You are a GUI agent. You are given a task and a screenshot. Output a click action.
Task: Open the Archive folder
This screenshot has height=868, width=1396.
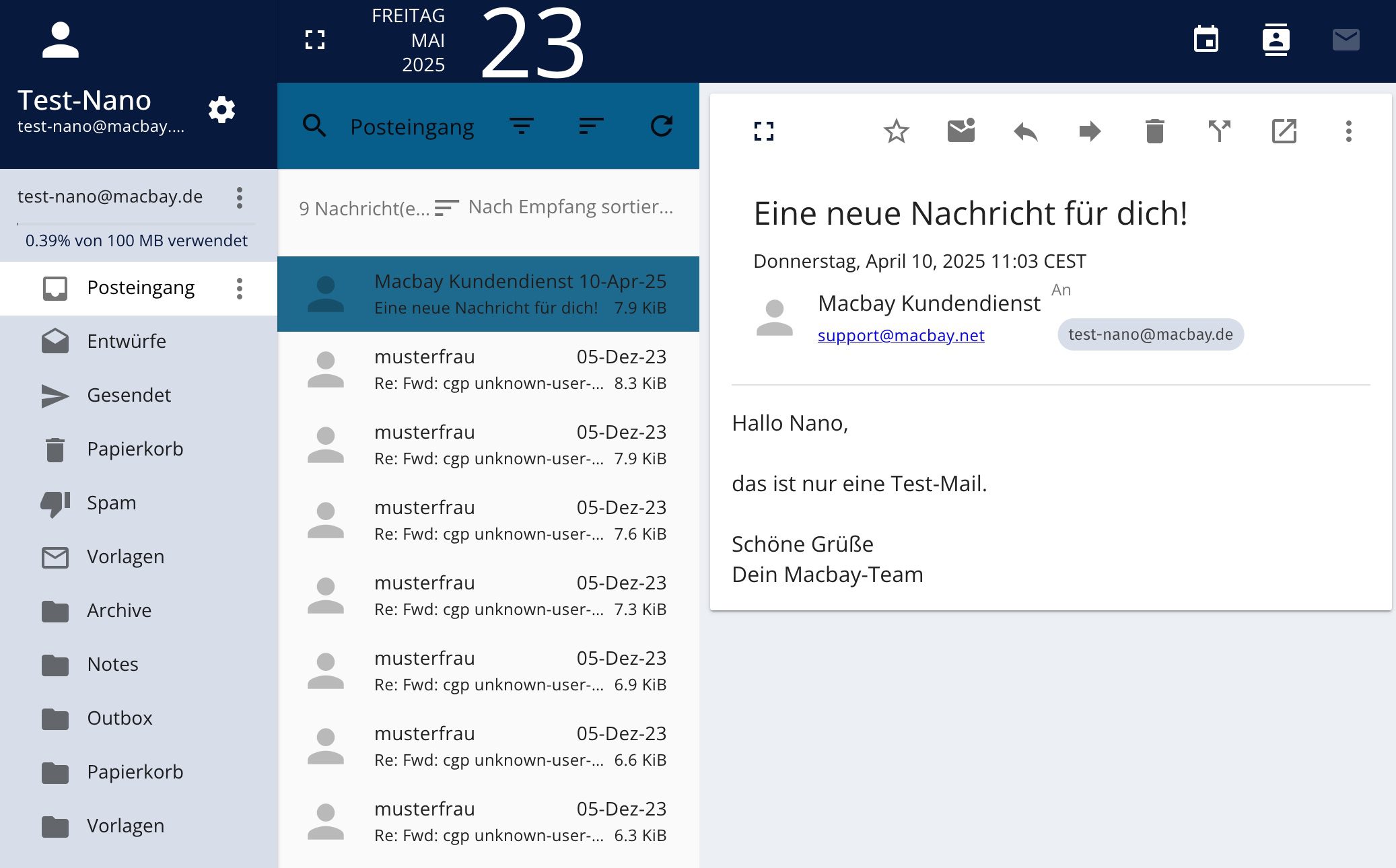(139, 611)
